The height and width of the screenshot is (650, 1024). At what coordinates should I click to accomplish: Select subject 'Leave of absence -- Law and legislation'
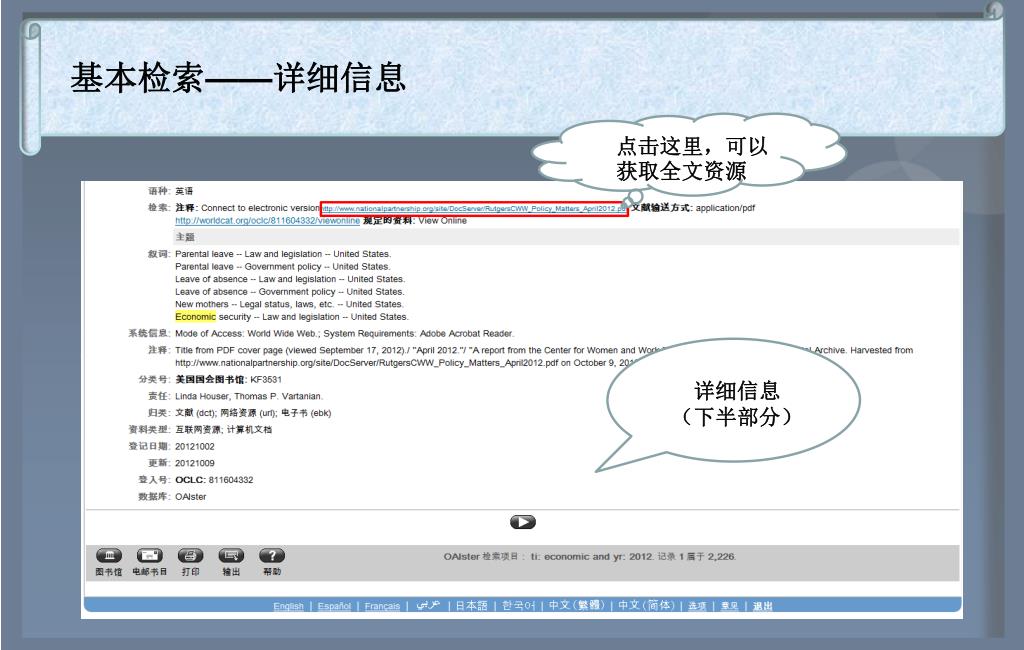(x=290, y=279)
